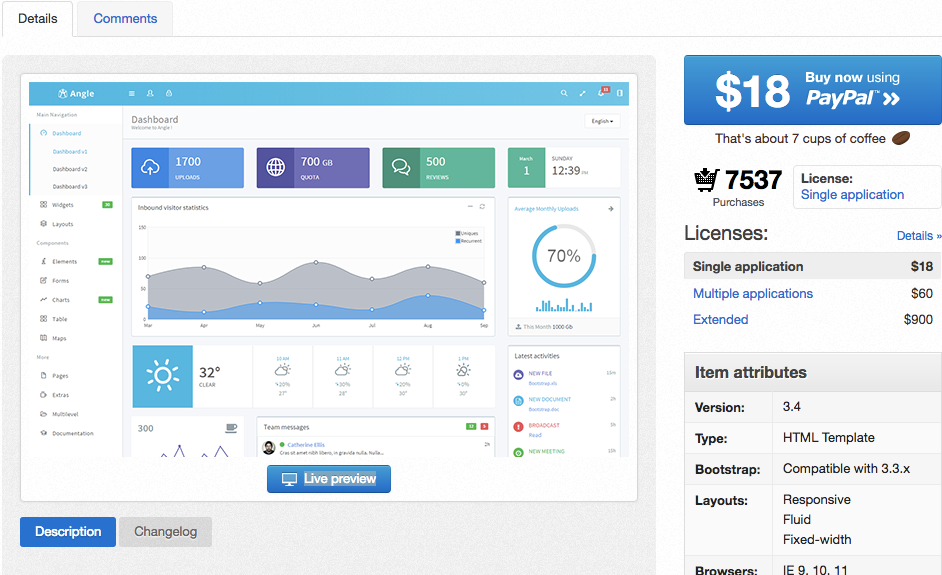
Task: Click the monitor icon in Live preview
Action: click(x=290, y=479)
